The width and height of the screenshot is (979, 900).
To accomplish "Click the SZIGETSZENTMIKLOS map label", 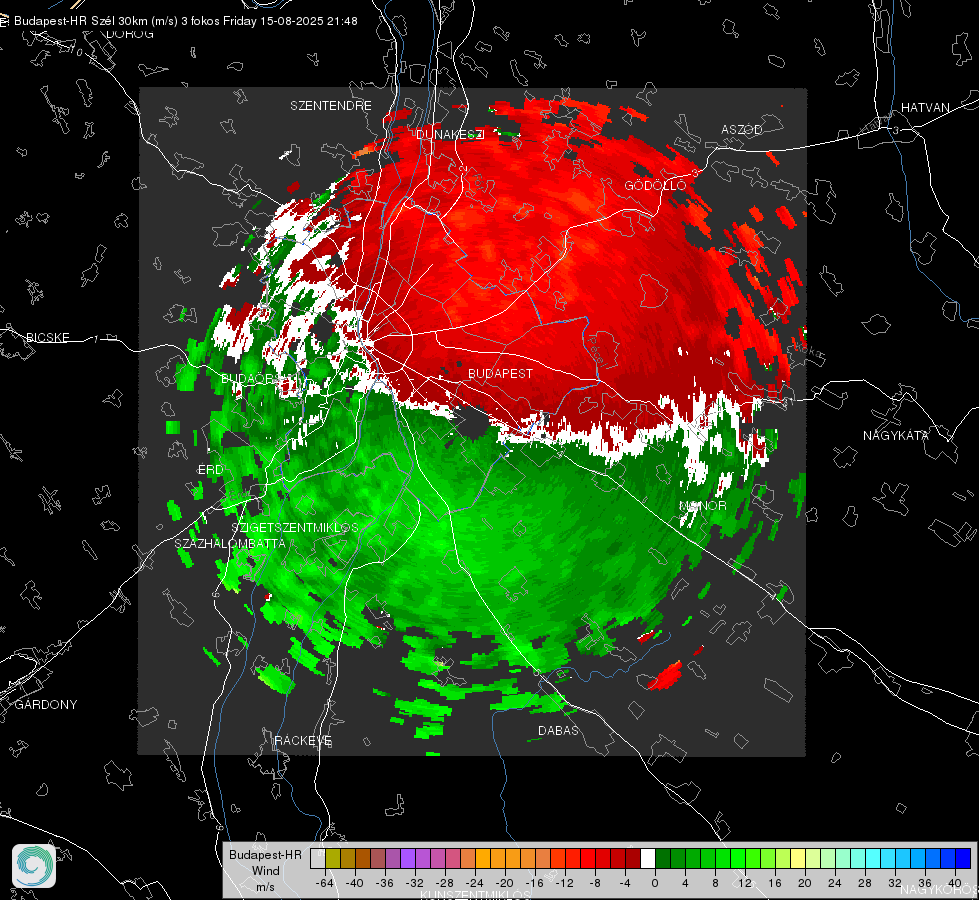I will pos(295,528).
